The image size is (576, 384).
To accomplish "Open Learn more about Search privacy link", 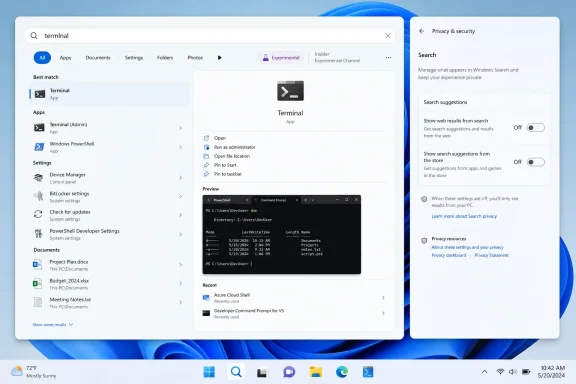I will 464,216.
